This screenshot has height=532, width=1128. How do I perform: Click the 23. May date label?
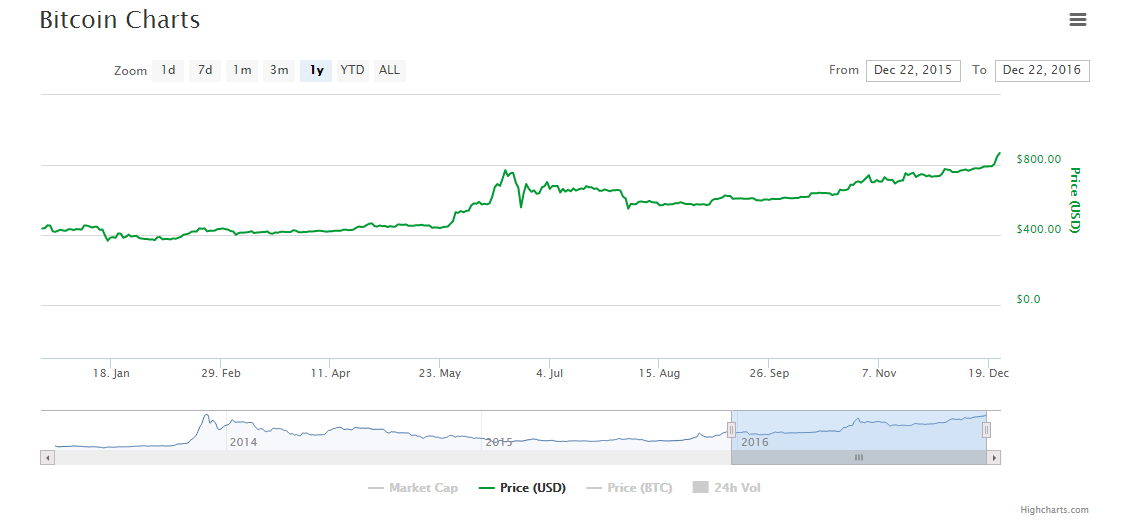click(x=440, y=373)
